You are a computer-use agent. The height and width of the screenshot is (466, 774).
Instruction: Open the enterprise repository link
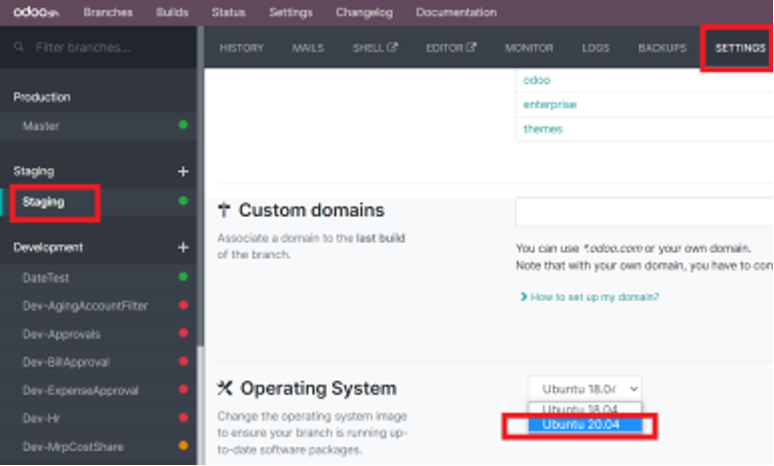point(550,105)
